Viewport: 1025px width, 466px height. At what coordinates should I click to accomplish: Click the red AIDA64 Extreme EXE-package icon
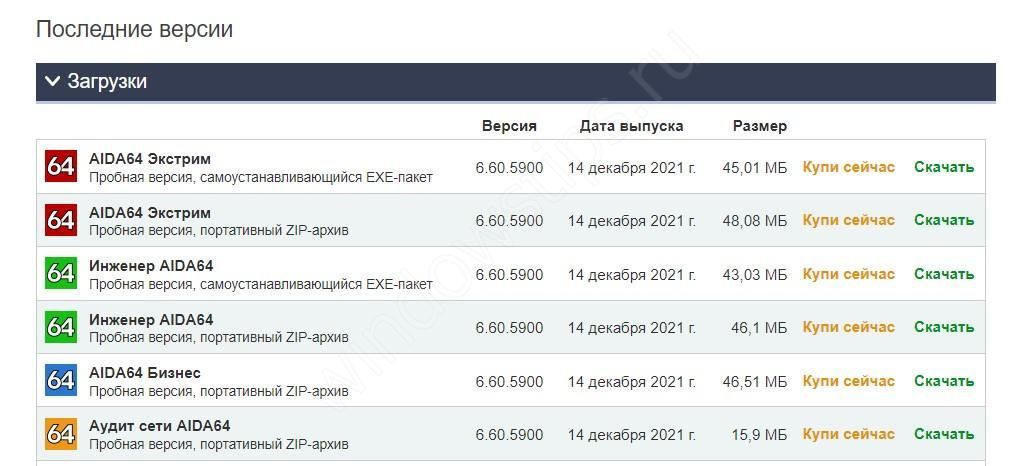tap(61, 167)
